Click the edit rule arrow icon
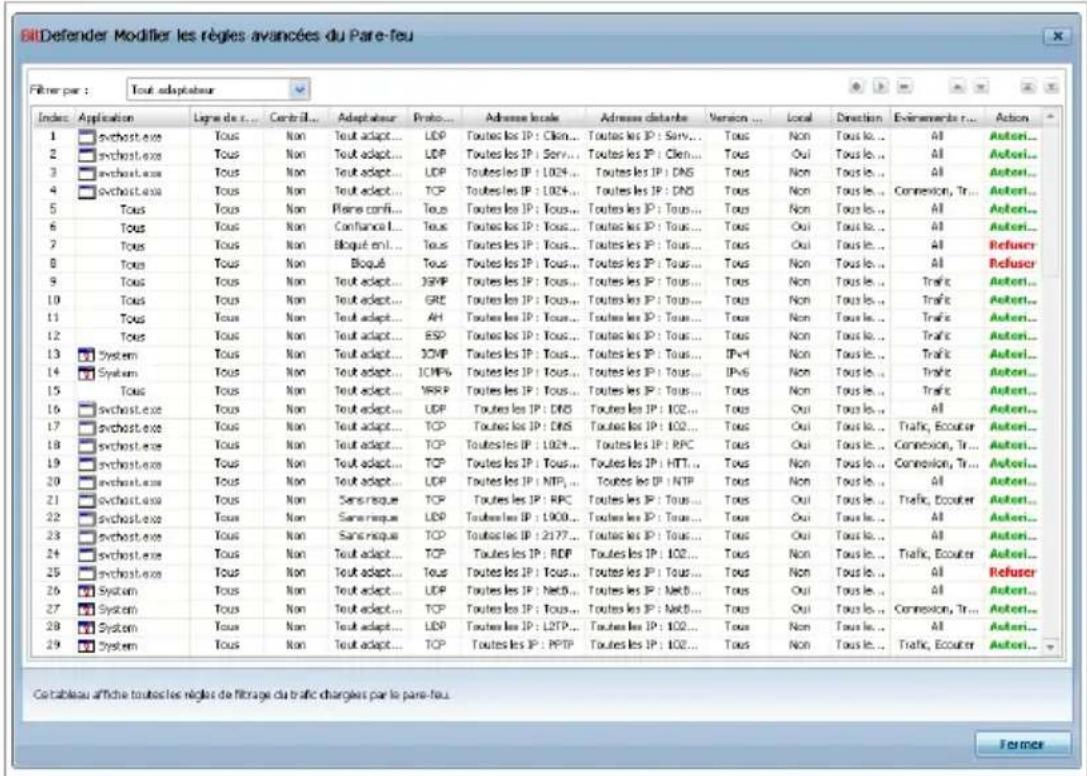1087x776 pixels. (880, 87)
